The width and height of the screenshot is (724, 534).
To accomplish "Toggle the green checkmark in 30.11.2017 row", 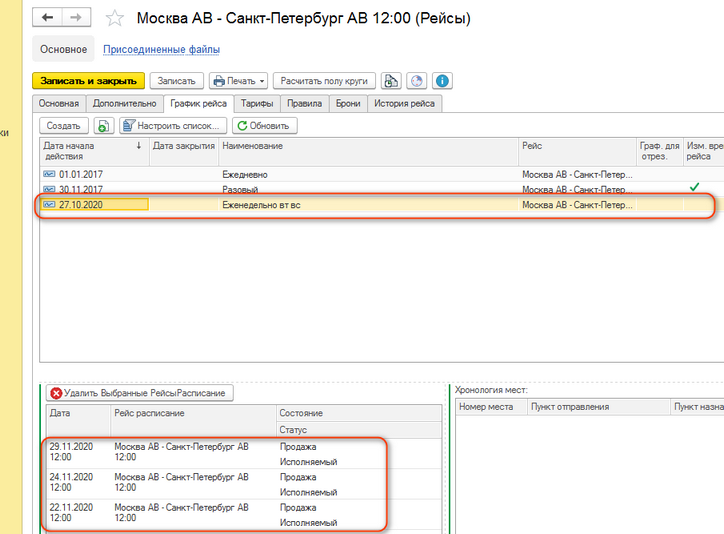I will coord(694,188).
